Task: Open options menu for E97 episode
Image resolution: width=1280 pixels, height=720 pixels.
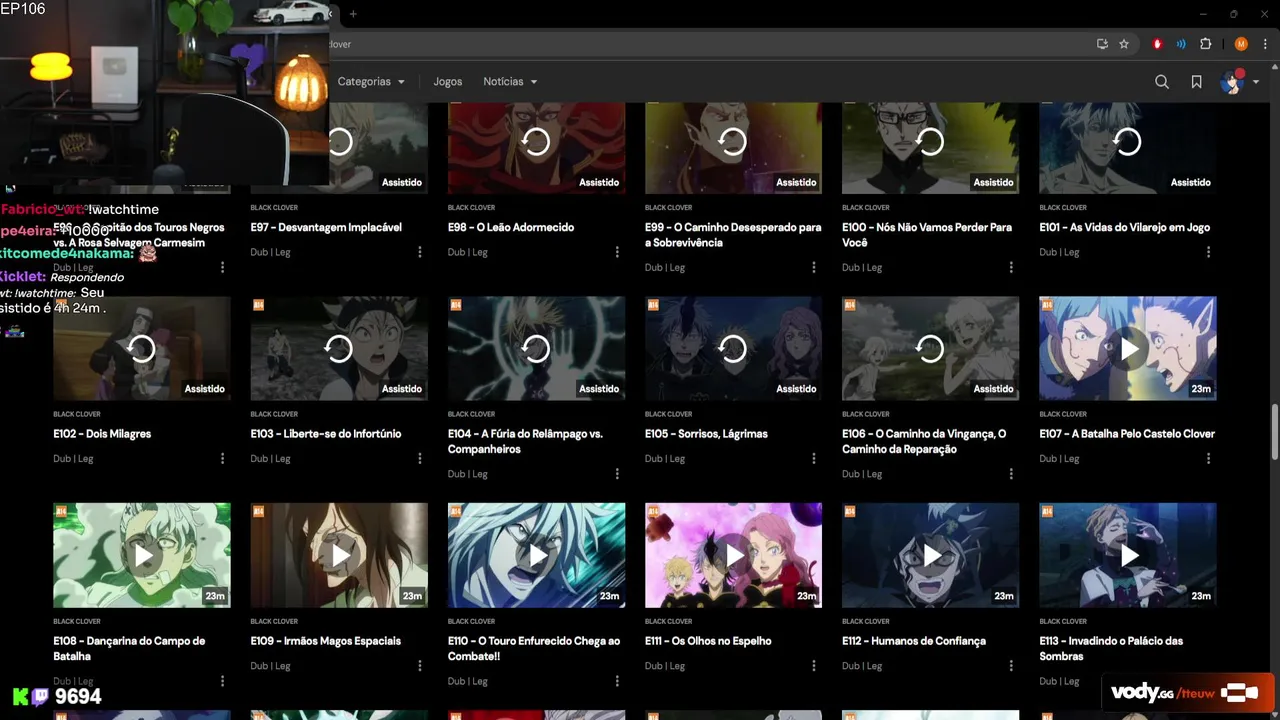Action: (420, 252)
